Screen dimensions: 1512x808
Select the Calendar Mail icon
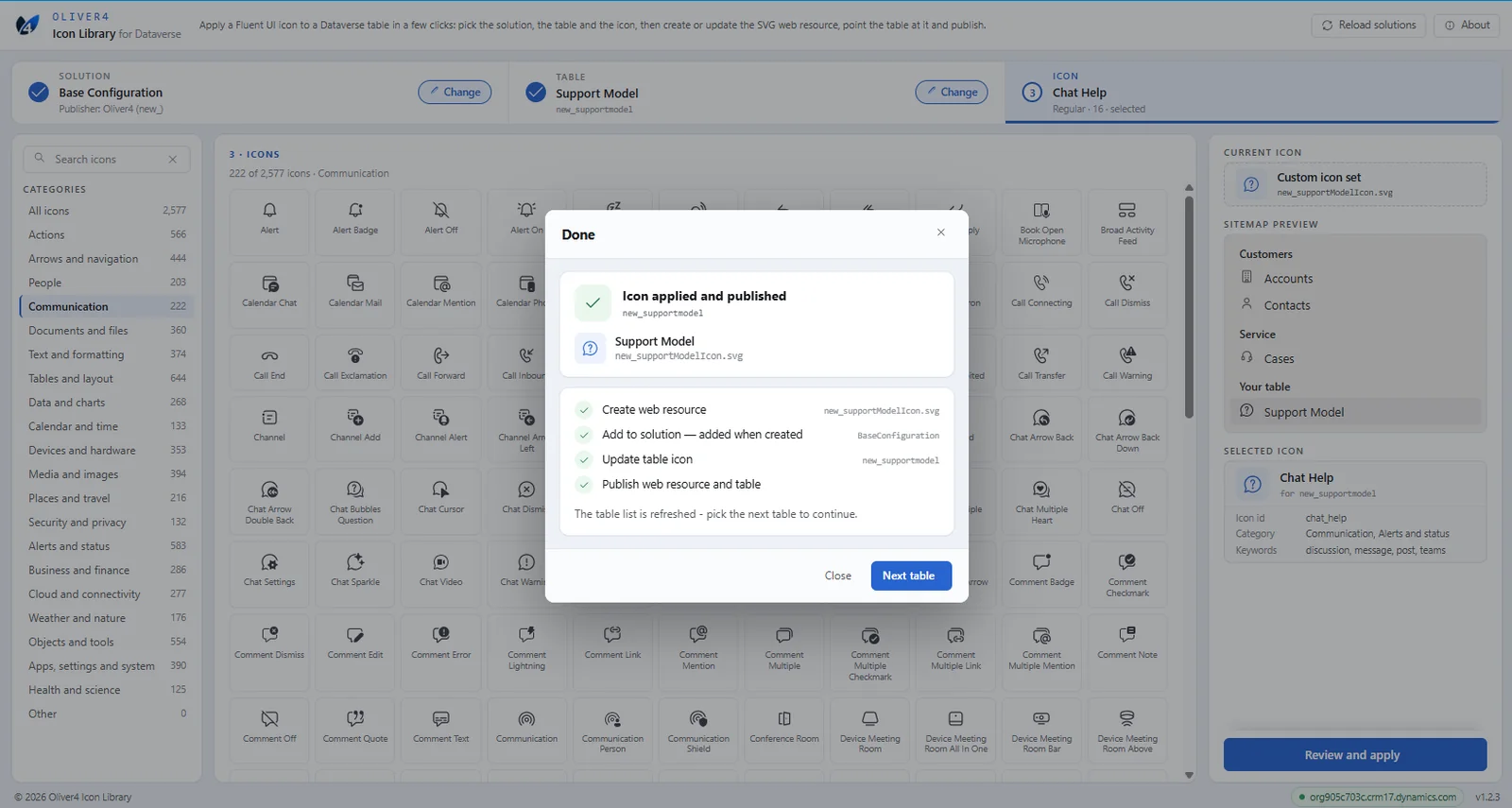coord(355,295)
